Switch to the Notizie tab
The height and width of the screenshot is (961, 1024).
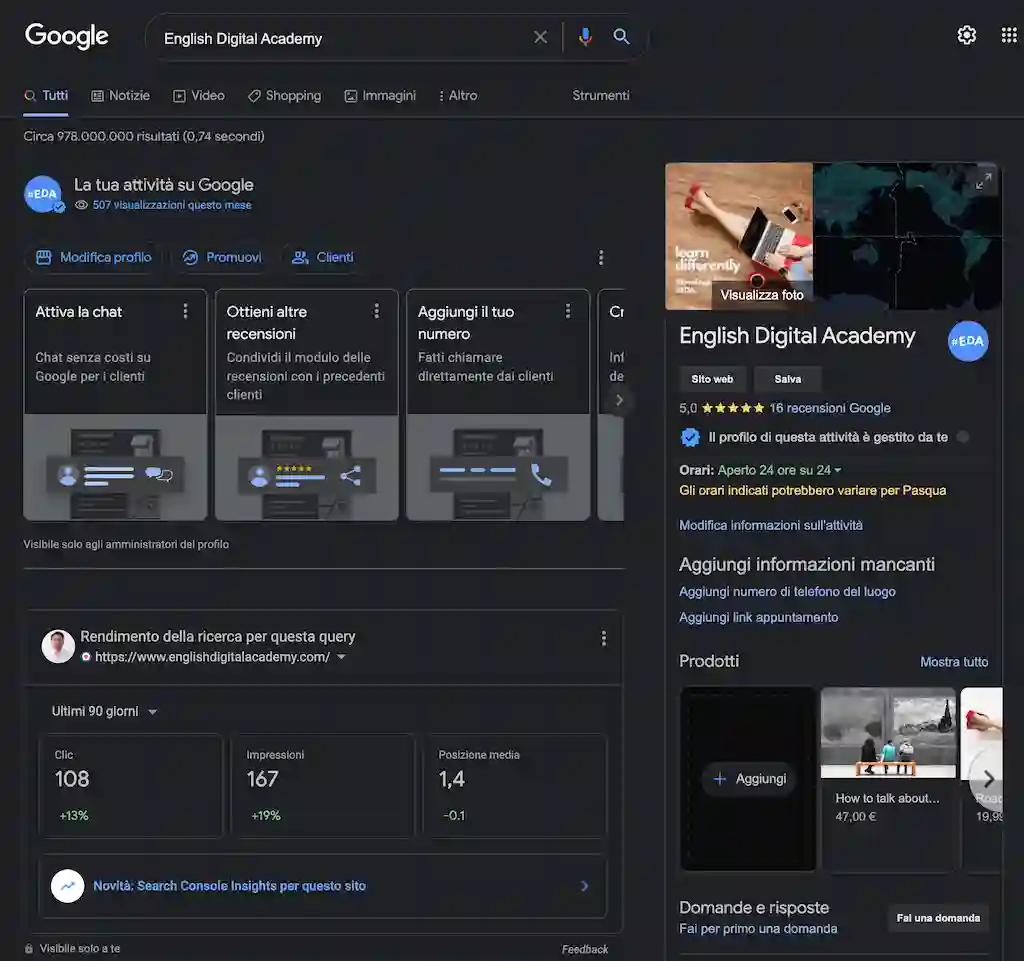click(120, 95)
